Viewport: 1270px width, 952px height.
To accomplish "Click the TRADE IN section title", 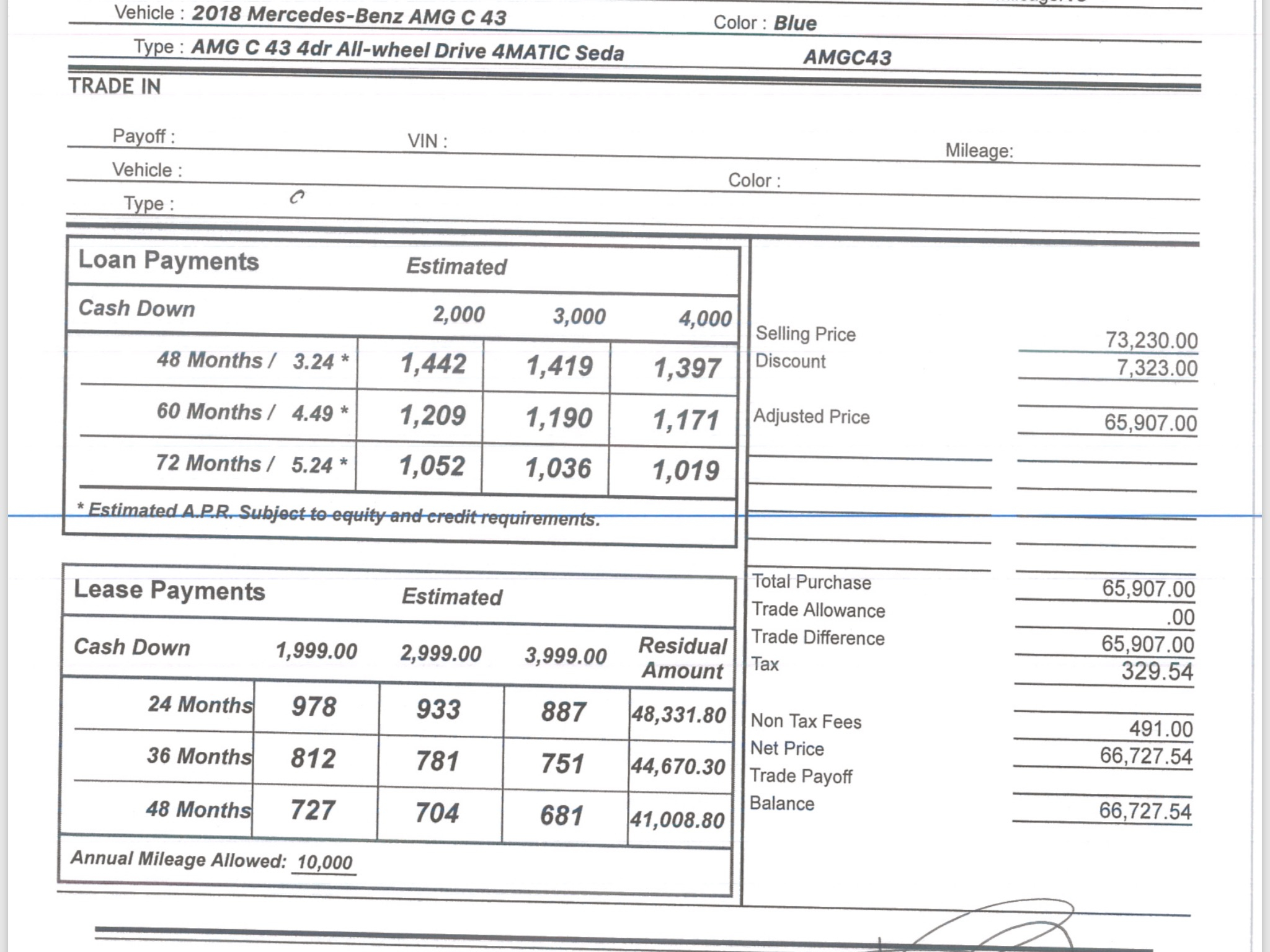I will [115, 86].
